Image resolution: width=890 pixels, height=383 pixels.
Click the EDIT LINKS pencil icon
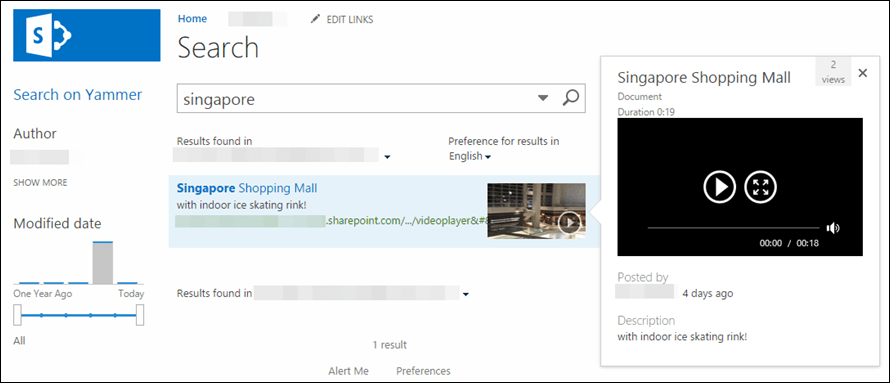pyautogui.click(x=316, y=19)
